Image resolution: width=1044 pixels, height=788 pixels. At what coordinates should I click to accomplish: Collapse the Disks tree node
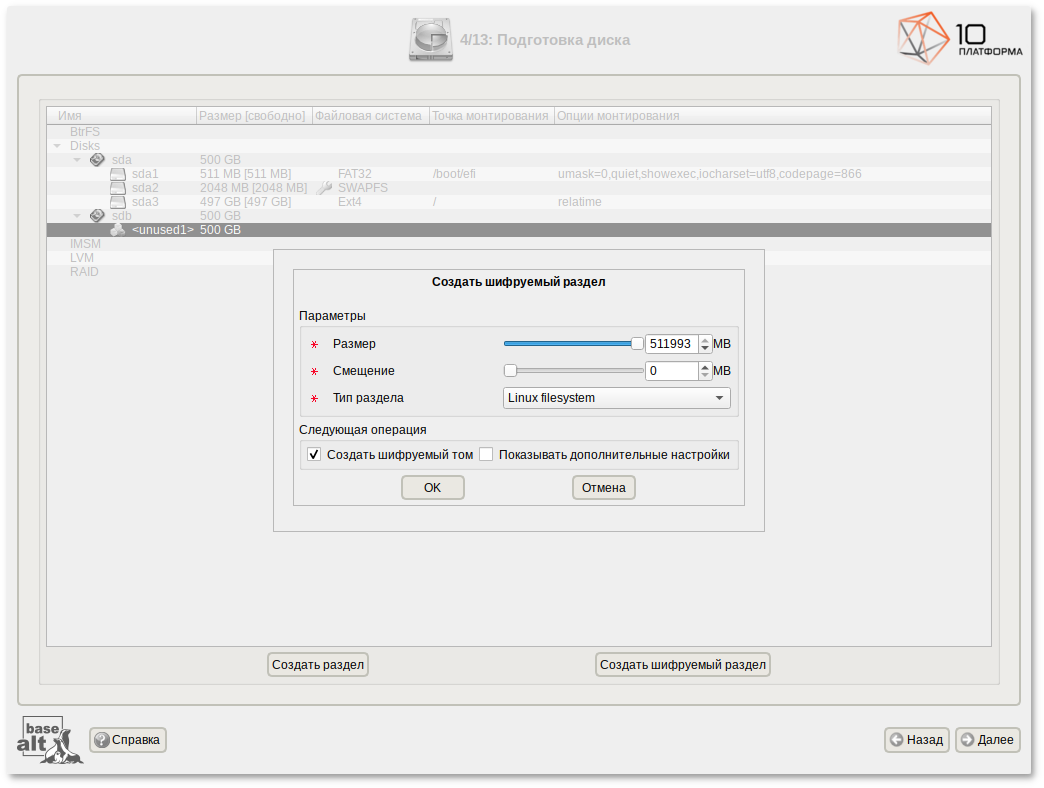coord(57,146)
